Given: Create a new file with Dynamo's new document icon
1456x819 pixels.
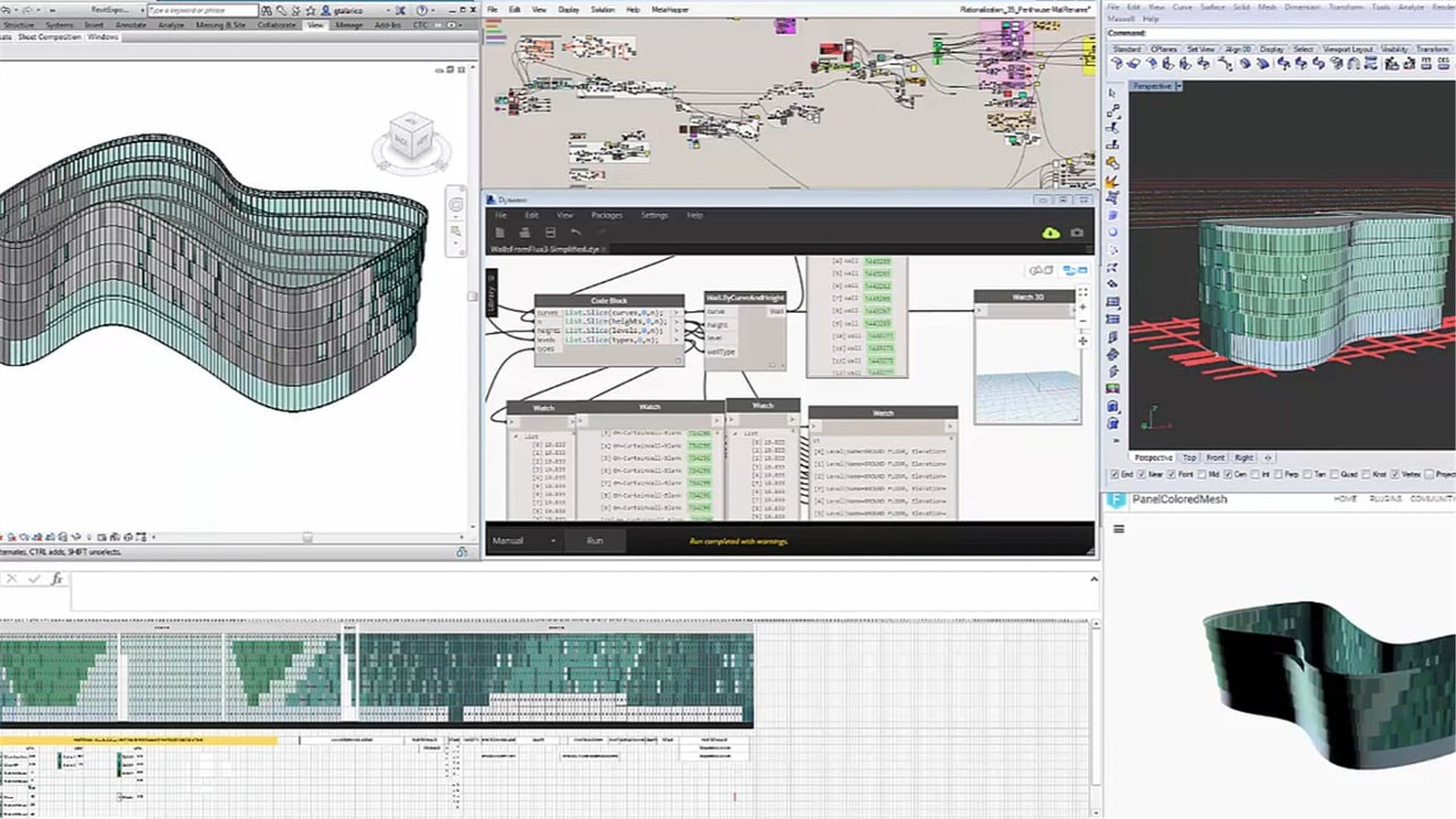Looking at the screenshot, I should tap(499, 233).
